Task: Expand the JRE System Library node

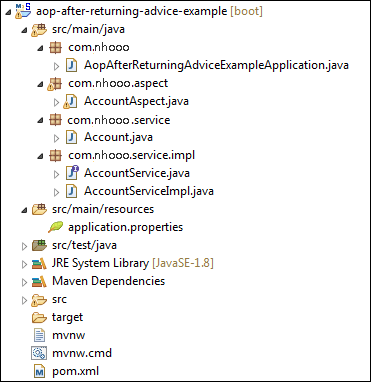Action: [24, 264]
